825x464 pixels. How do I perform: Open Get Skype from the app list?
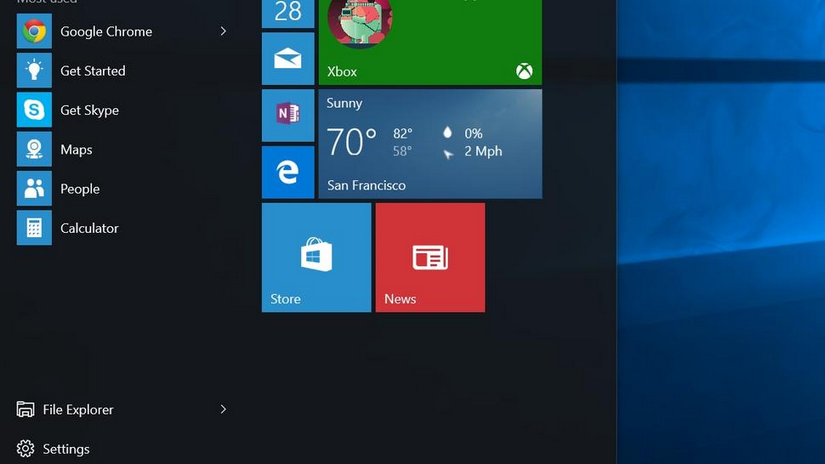89,110
